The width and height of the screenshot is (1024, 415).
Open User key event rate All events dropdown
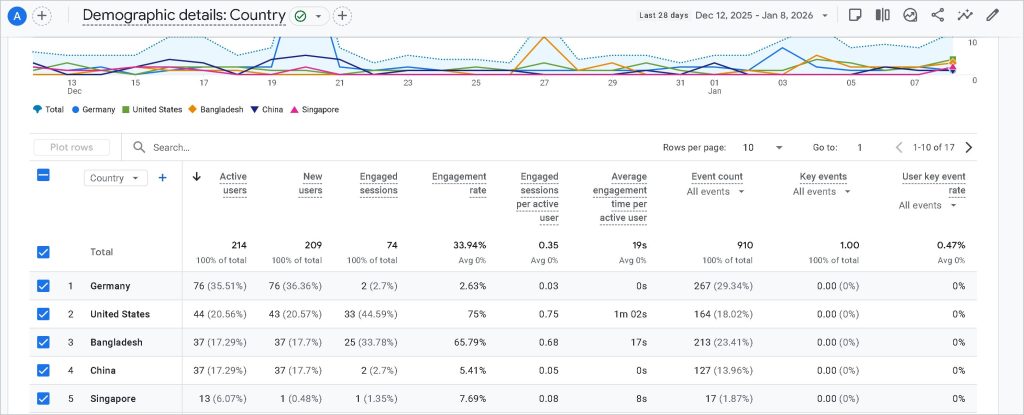click(x=928, y=205)
